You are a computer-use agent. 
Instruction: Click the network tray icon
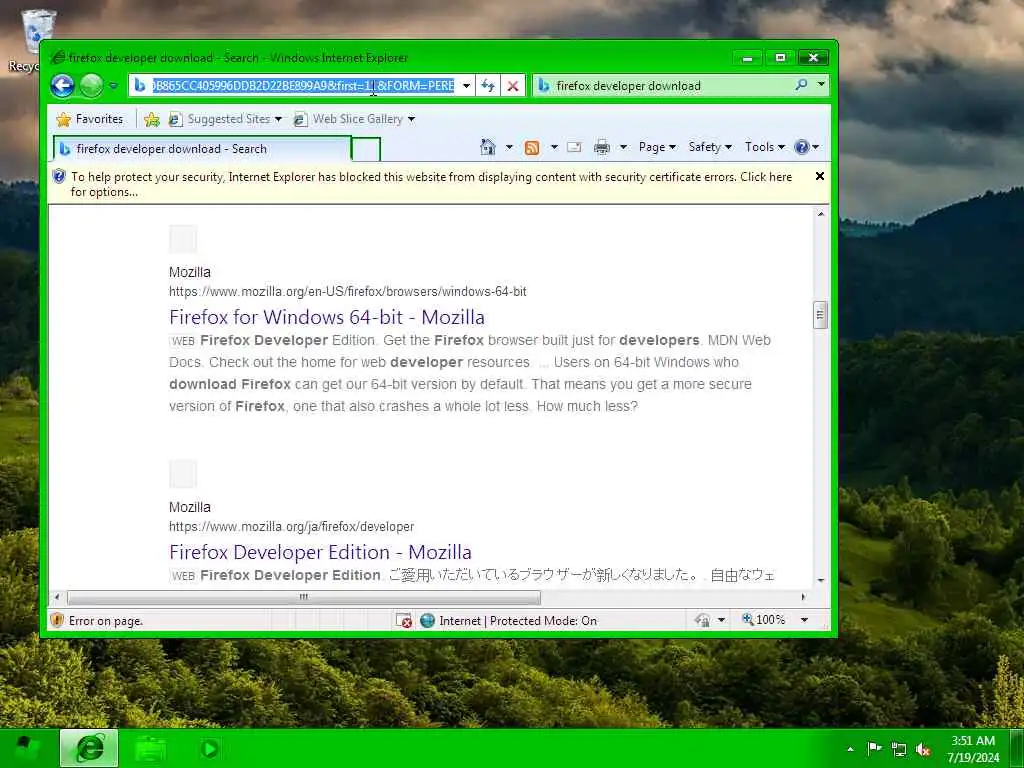(x=899, y=749)
